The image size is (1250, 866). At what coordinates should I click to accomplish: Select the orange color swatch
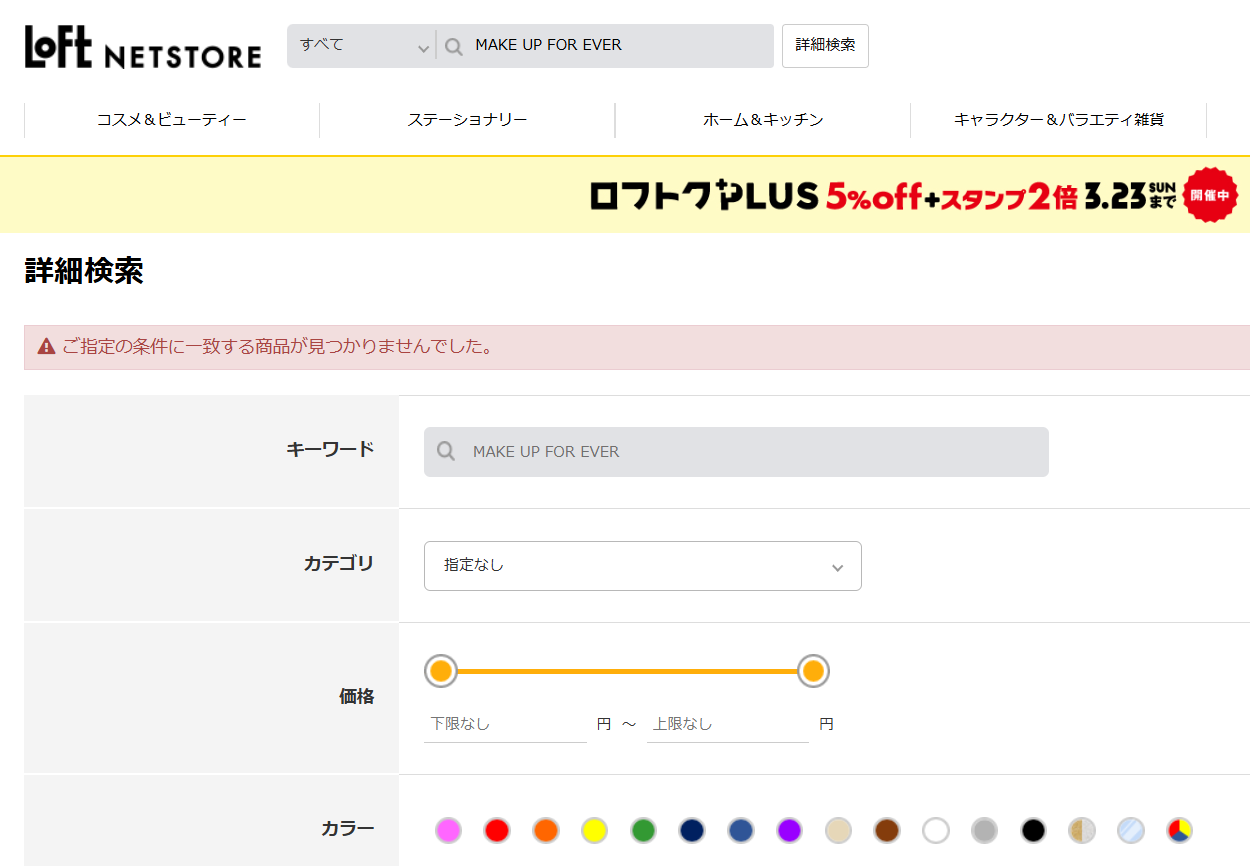pos(546,830)
